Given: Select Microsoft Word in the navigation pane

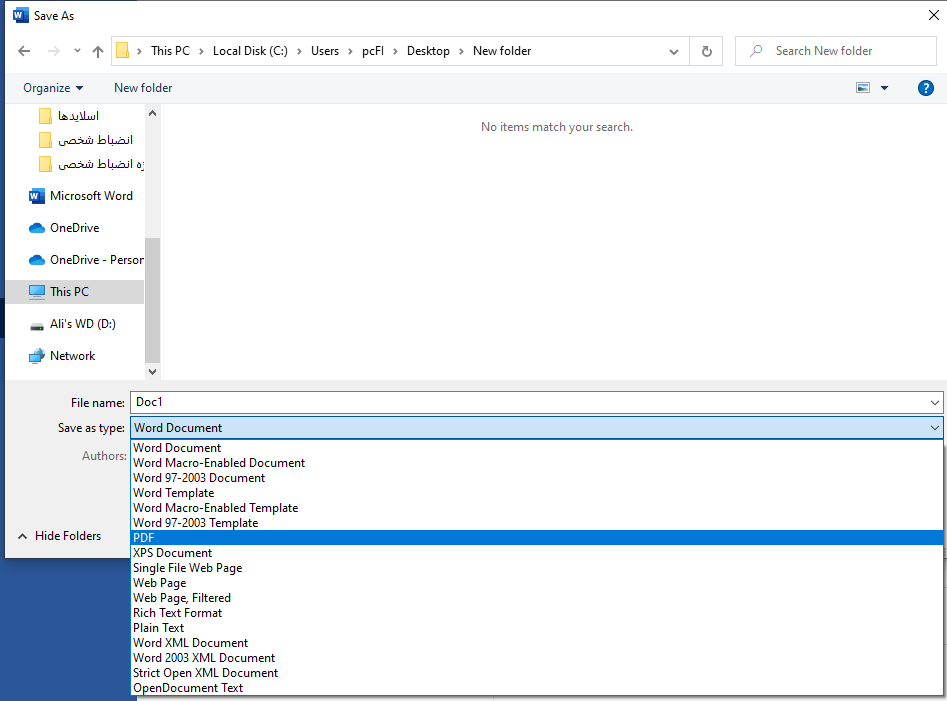Looking at the screenshot, I should [91, 196].
